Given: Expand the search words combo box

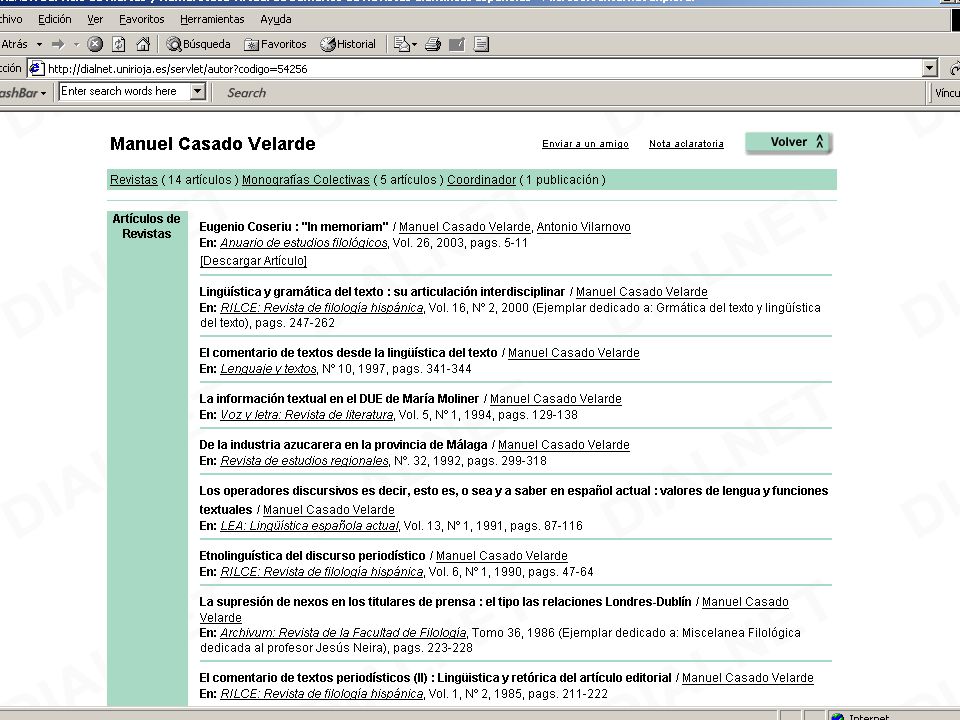Looking at the screenshot, I should click(x=197, y=92).
